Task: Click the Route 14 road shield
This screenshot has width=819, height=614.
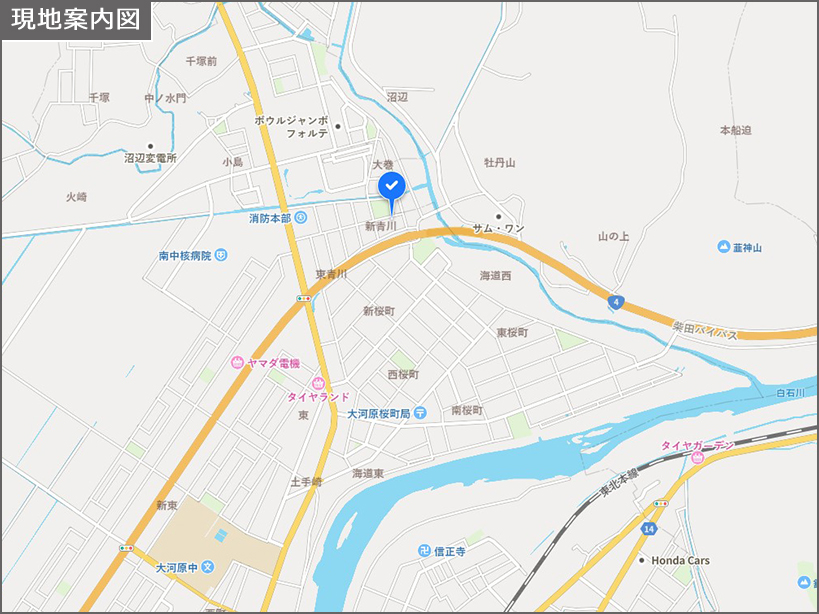Action: point(649,529)
